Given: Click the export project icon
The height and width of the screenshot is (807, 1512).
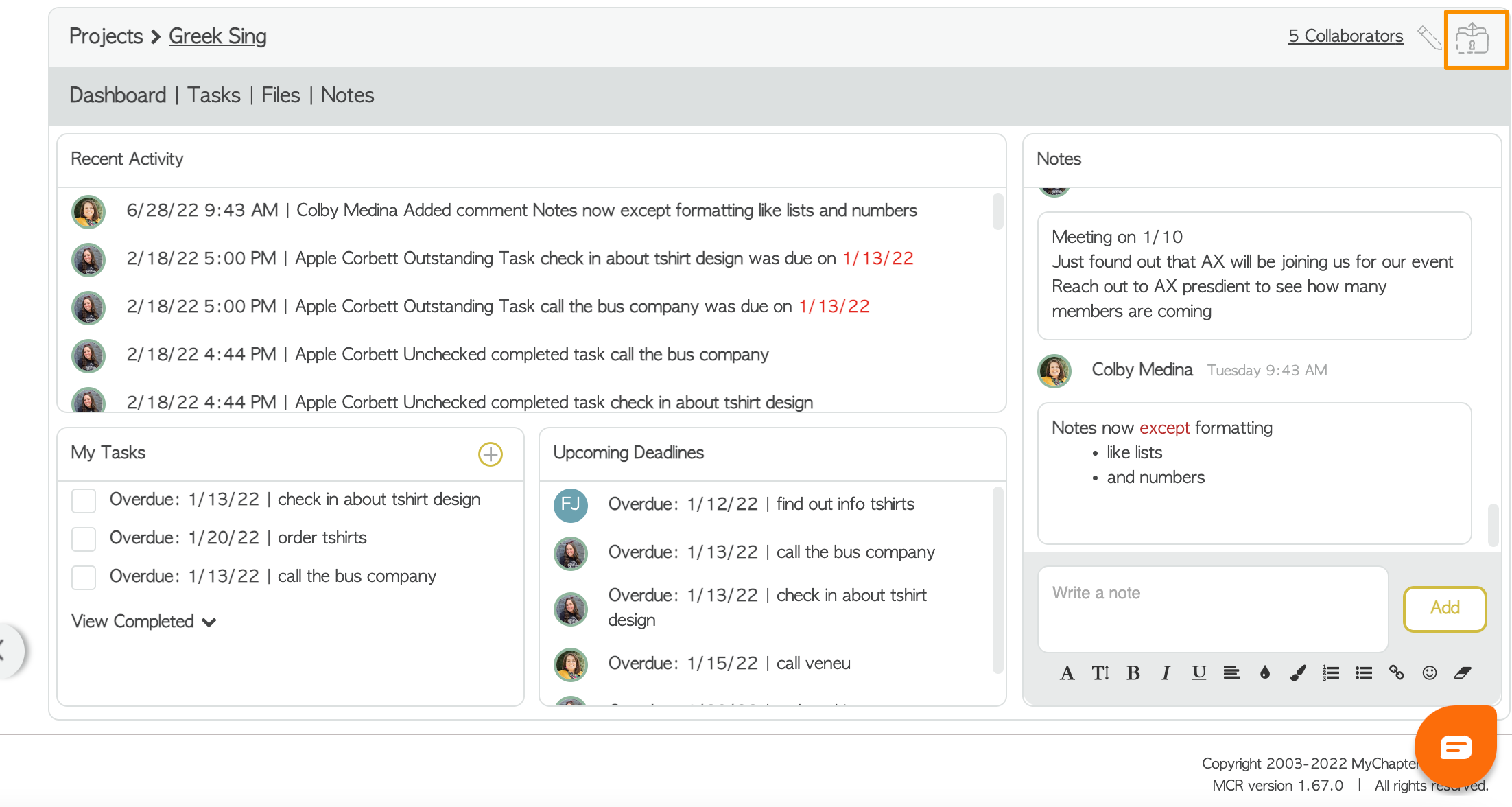Looking at the screenshot, I should click(x=1472, y=38).
